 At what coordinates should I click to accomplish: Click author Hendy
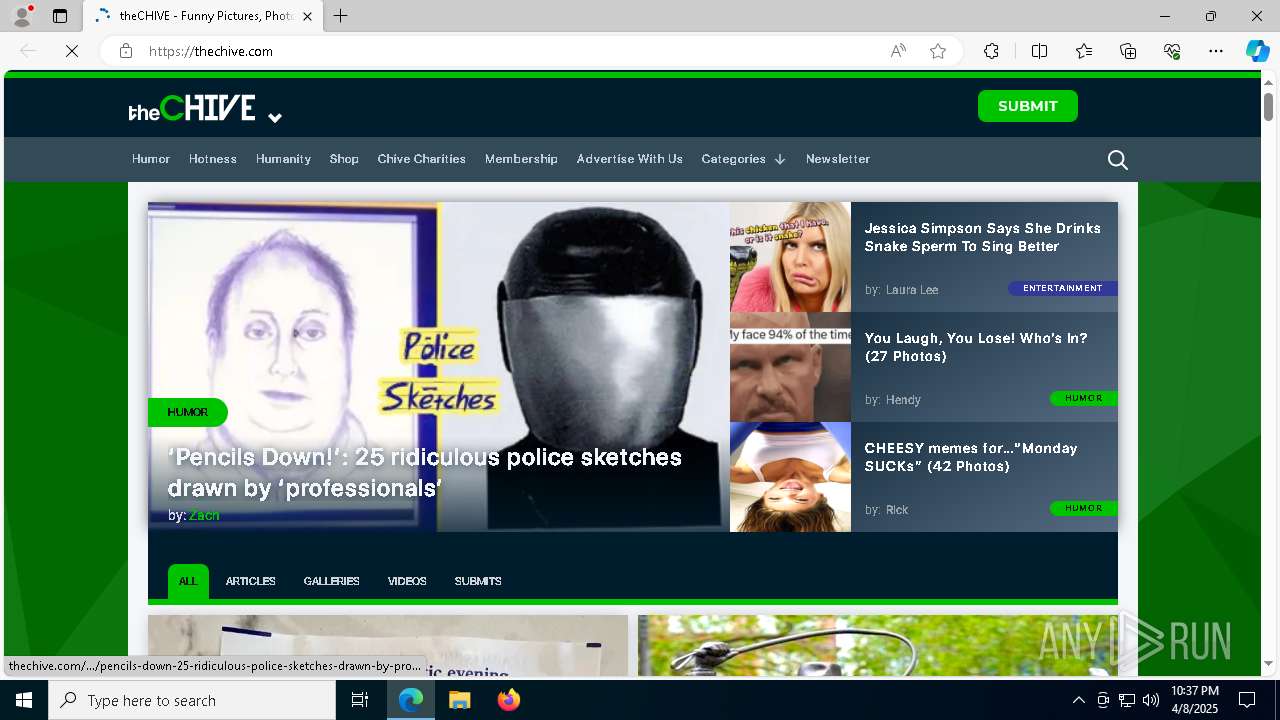coord(903,400)
